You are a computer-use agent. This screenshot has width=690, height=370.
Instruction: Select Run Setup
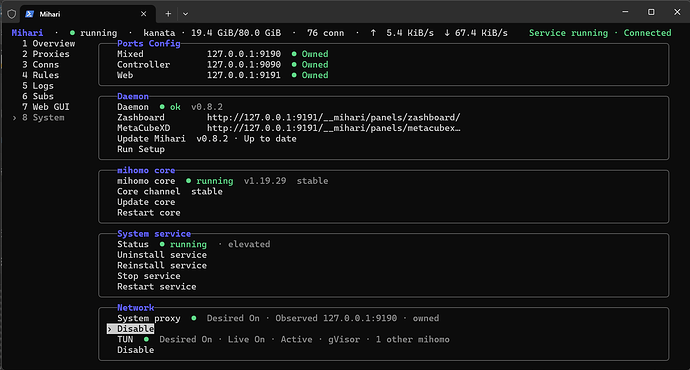[141, 149]
